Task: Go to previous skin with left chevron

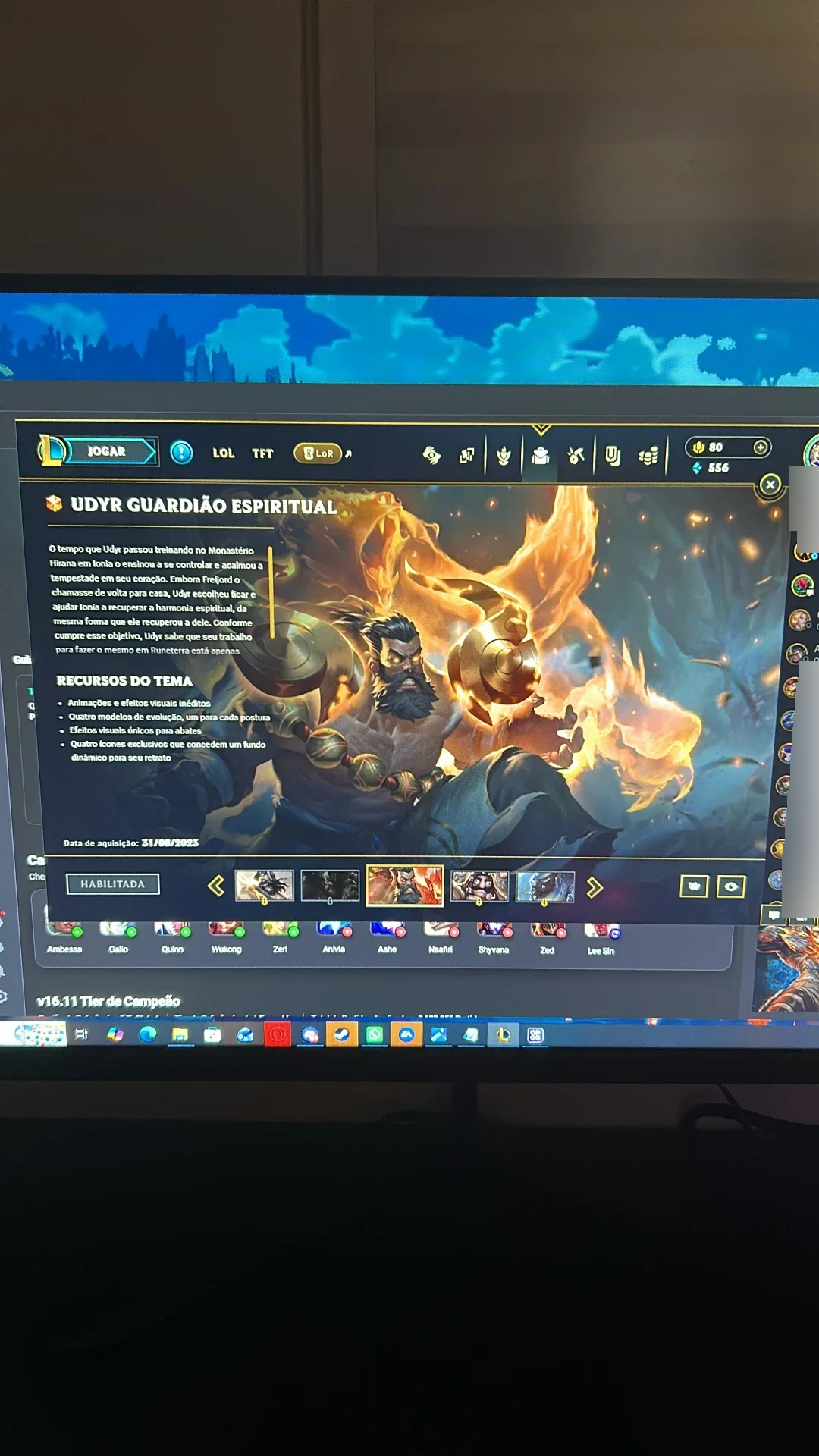Action: (216, 886)
